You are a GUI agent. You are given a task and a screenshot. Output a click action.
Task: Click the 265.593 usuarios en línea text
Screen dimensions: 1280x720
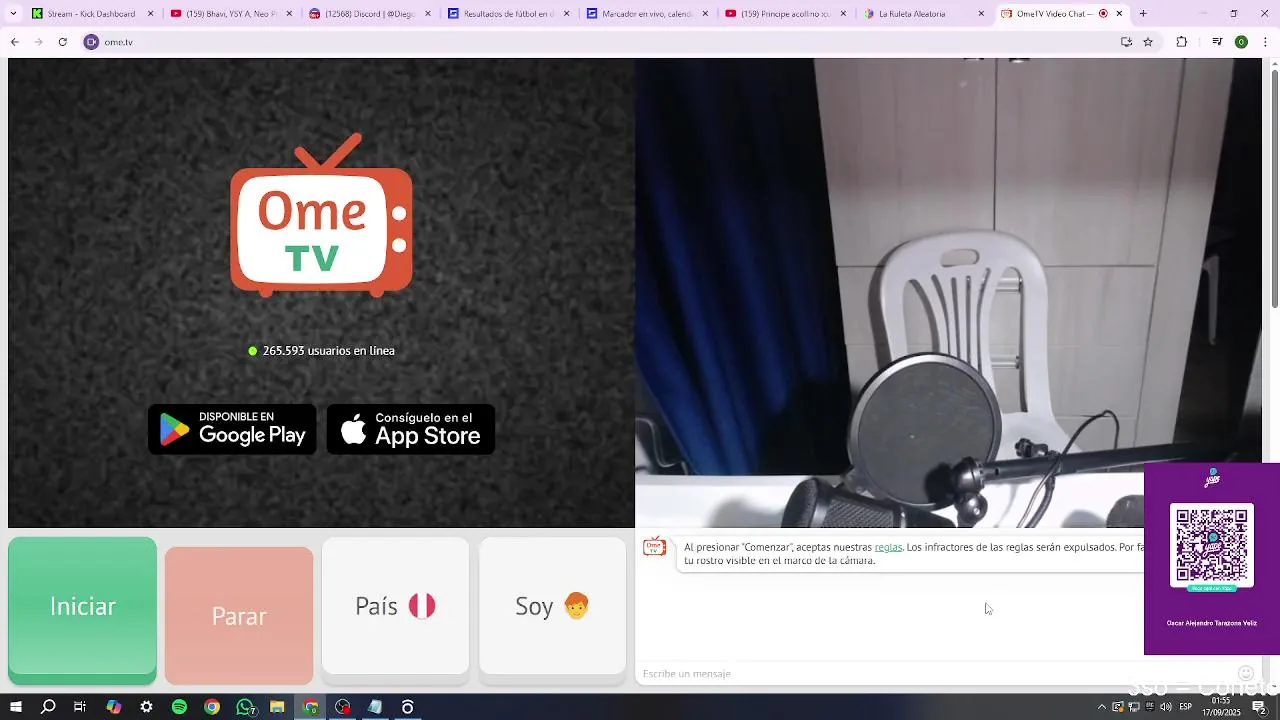tap(328, 351)
